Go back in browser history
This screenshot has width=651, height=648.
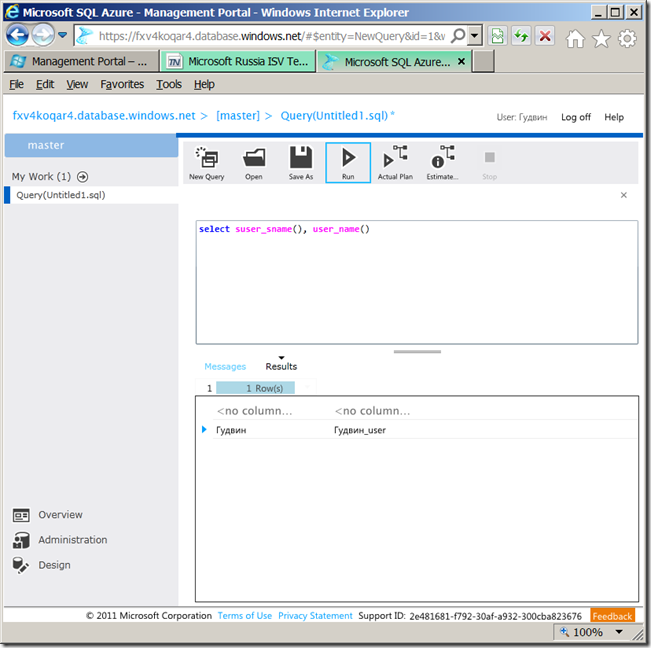(17, 35)
